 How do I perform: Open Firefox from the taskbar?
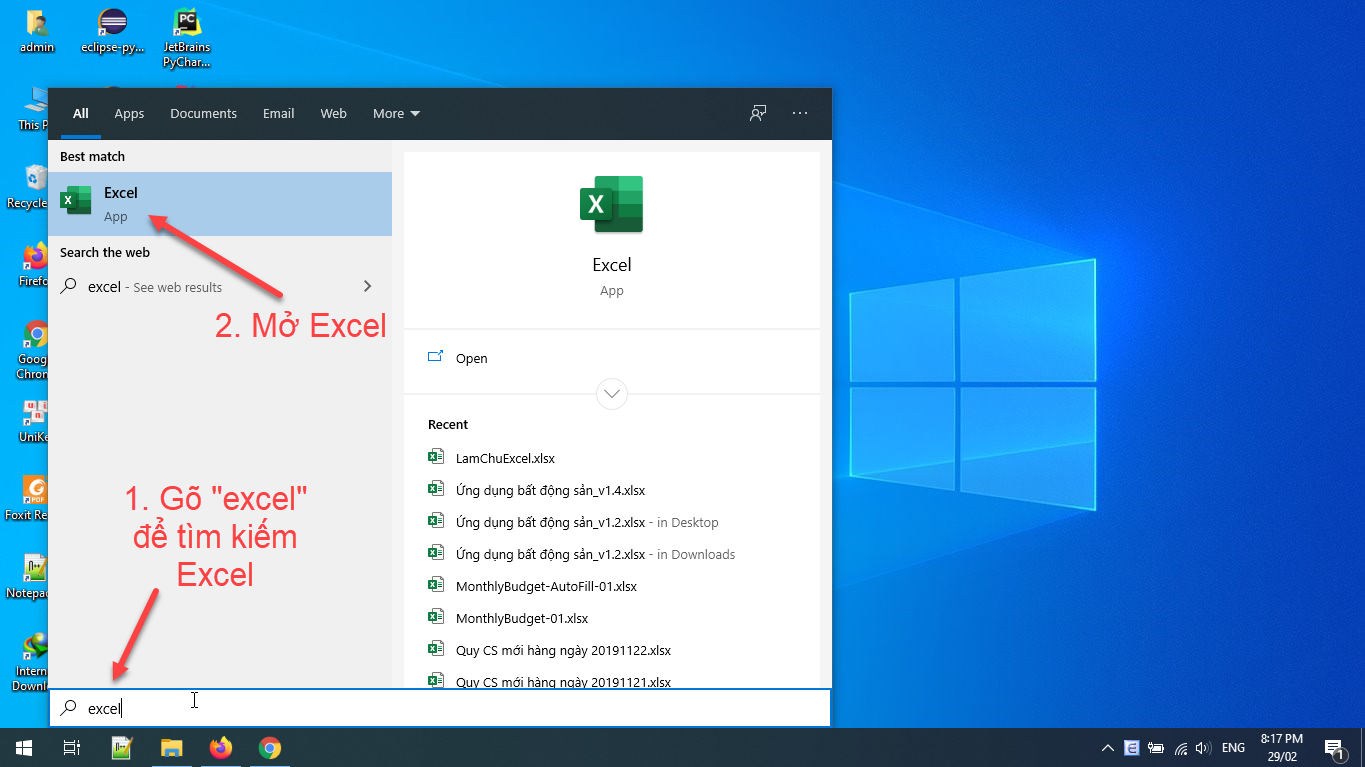220,747
